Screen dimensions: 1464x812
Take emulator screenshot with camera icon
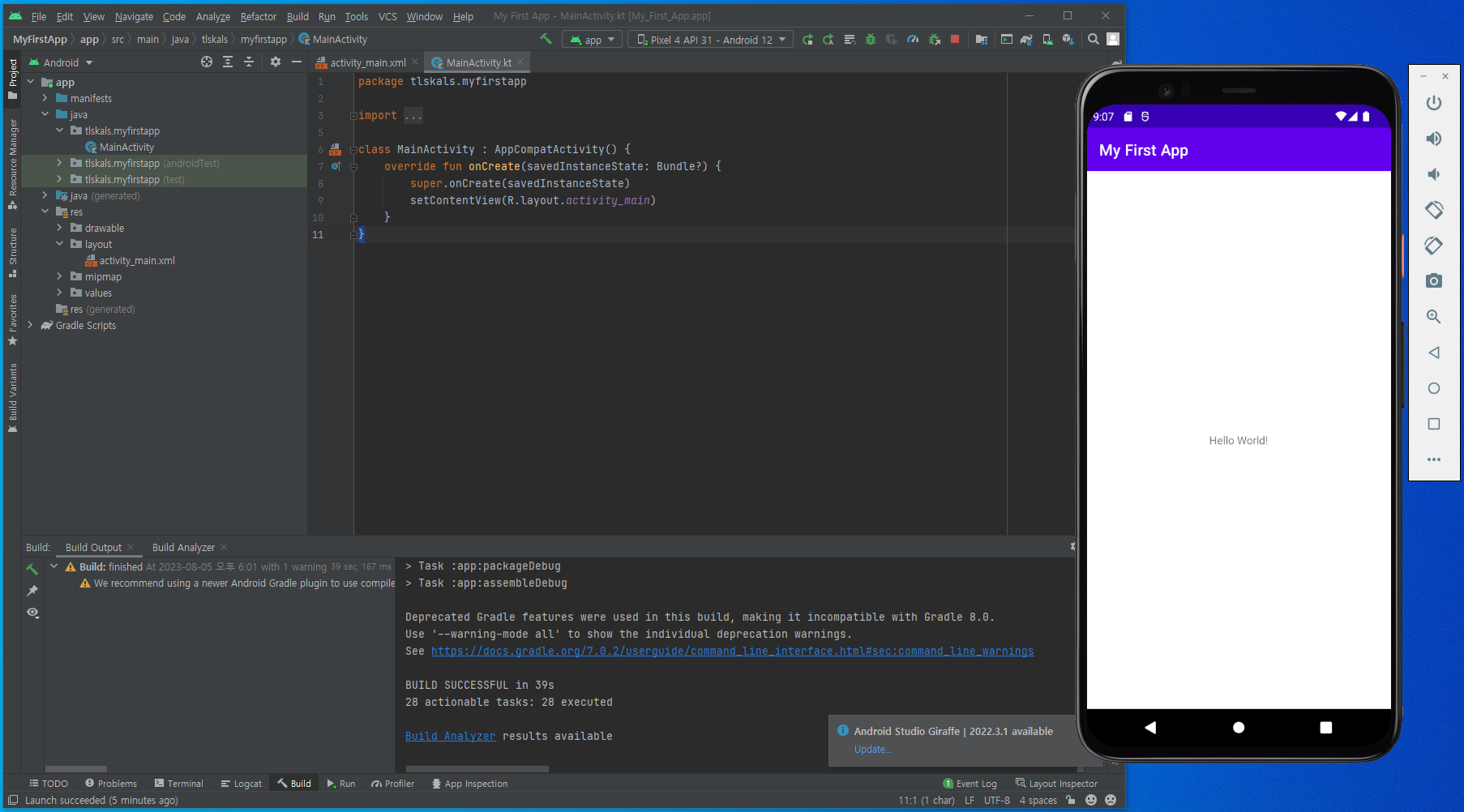coord(1434,281)
